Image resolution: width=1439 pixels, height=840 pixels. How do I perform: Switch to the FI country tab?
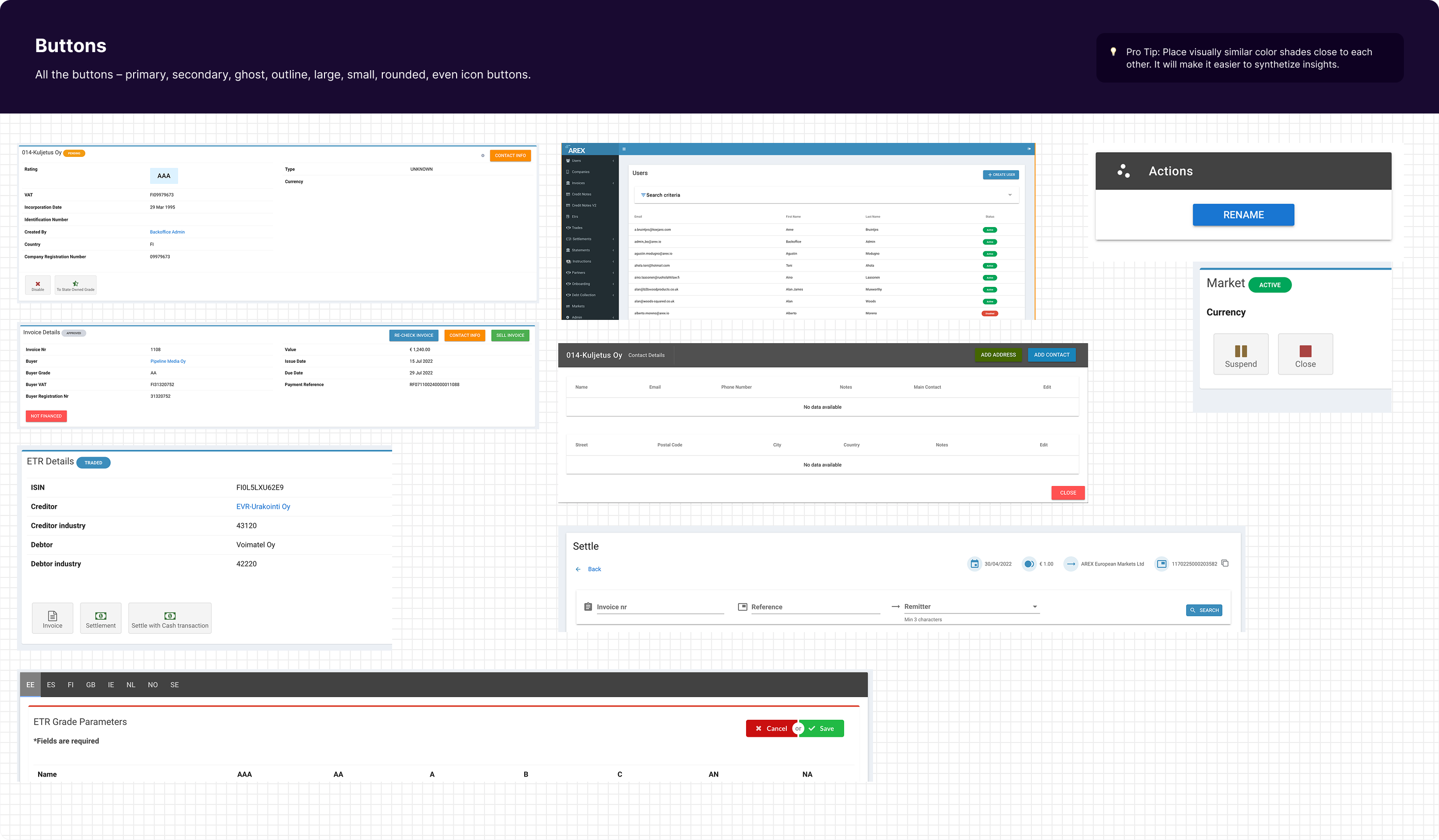(71, 685)
